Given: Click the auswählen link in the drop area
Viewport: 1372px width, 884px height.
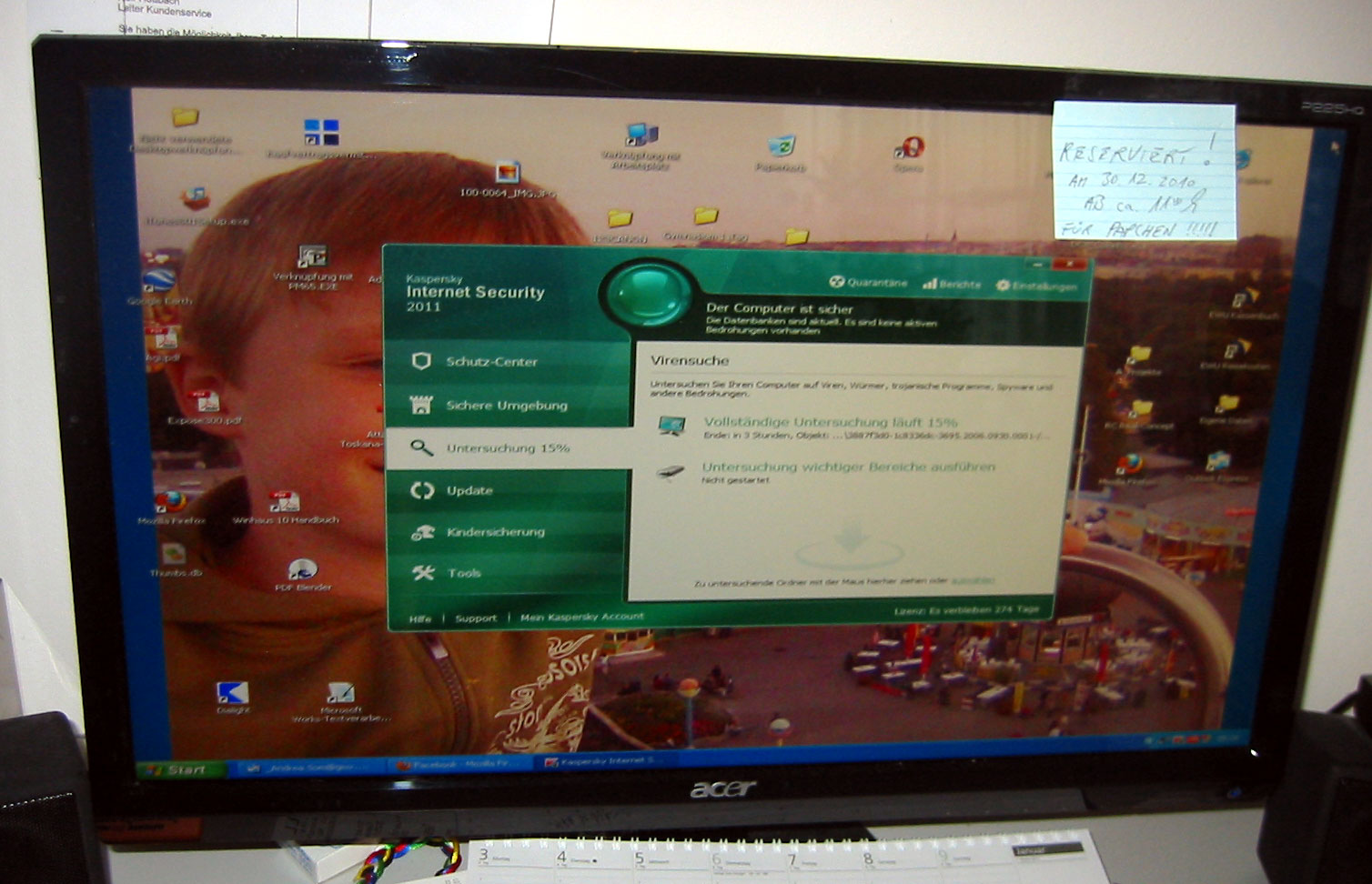Looking at the screenshot, I should (973, 580).
